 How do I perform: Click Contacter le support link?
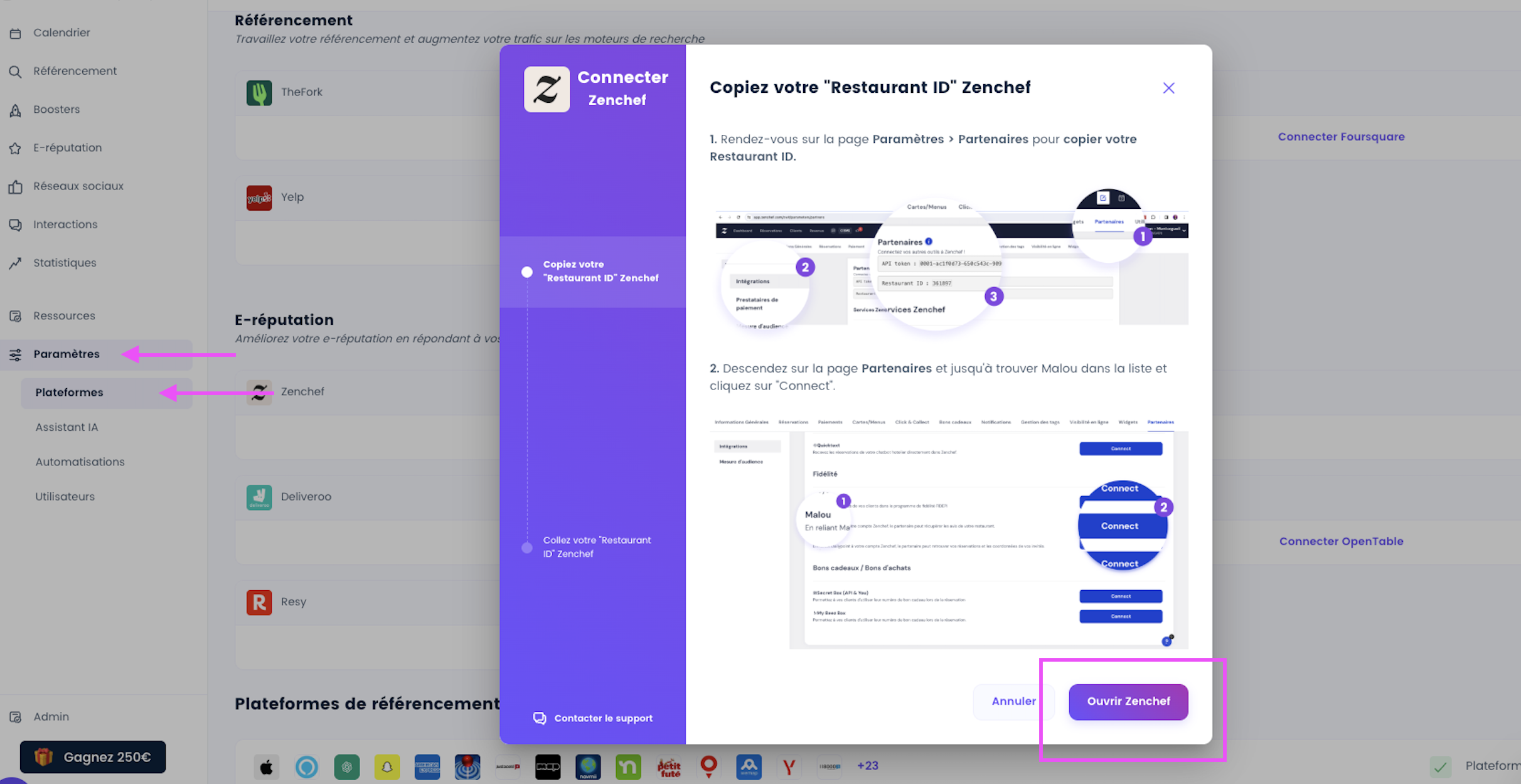[593, 718]
